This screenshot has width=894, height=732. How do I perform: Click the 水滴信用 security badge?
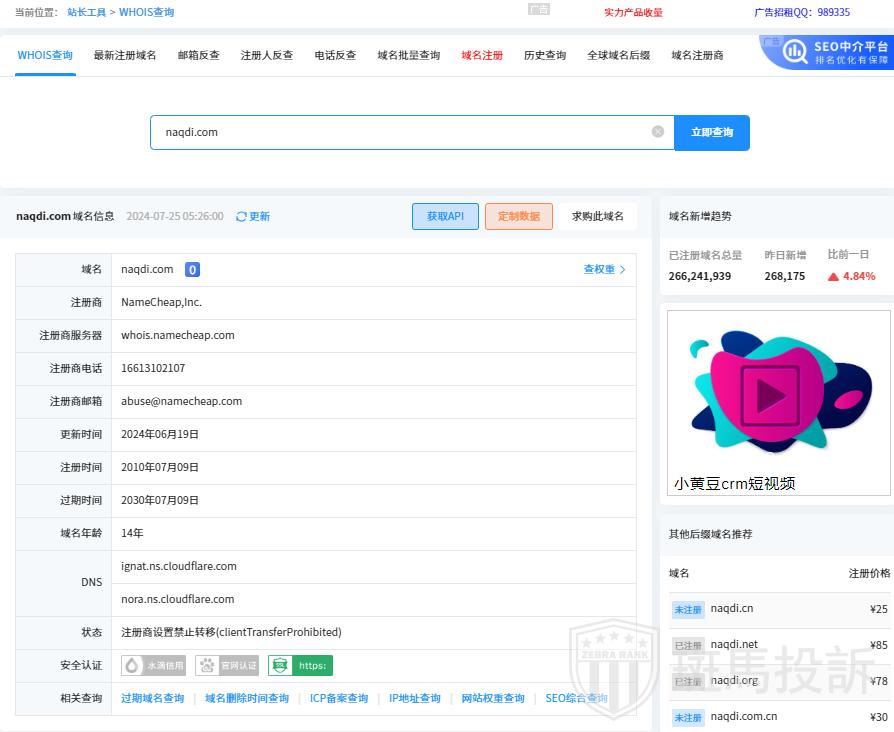(x=153, y=666)
